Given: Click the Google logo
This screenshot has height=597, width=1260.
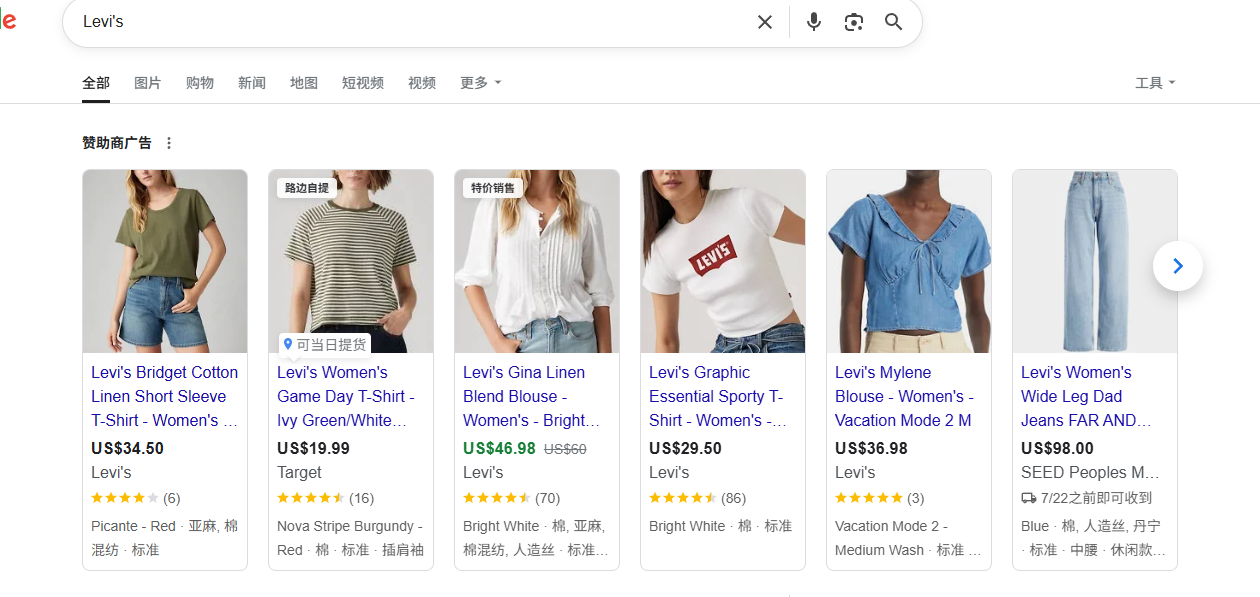Looking at the screenshot, I should point(8,22).
